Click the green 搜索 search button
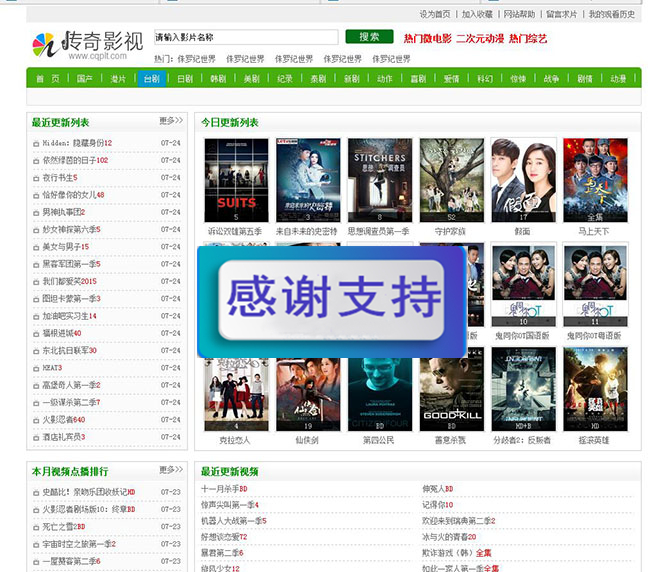This screenshot has width=650, height=572. click(x=369, y=37)
